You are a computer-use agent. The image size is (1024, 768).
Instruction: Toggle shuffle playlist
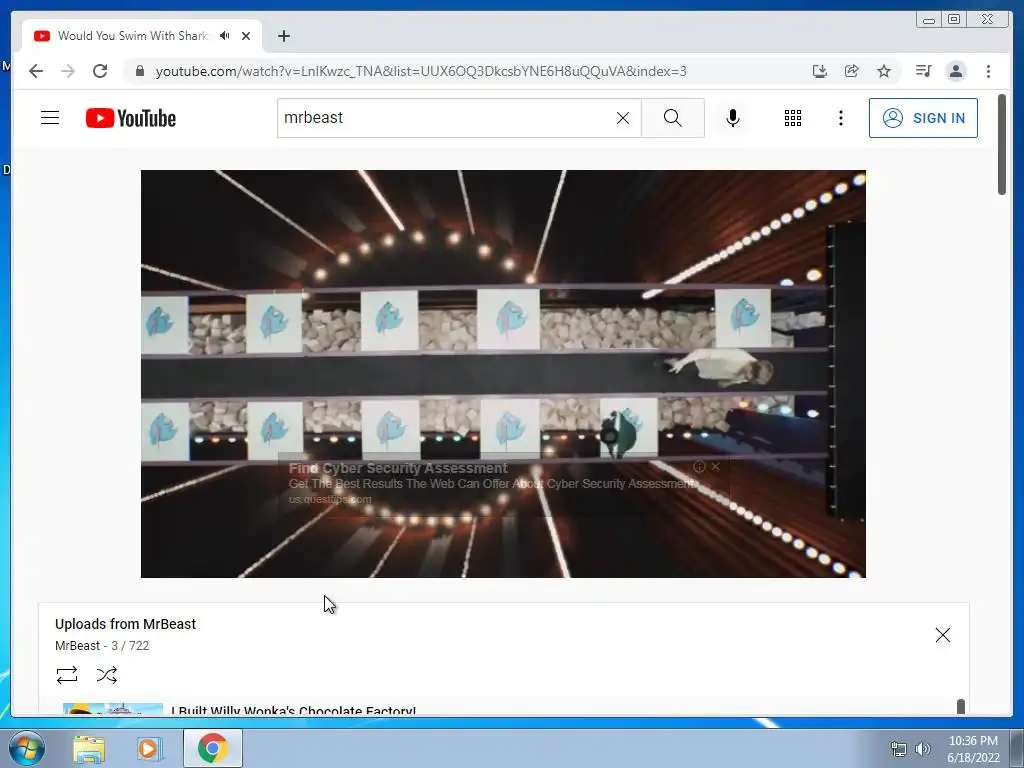106,675
